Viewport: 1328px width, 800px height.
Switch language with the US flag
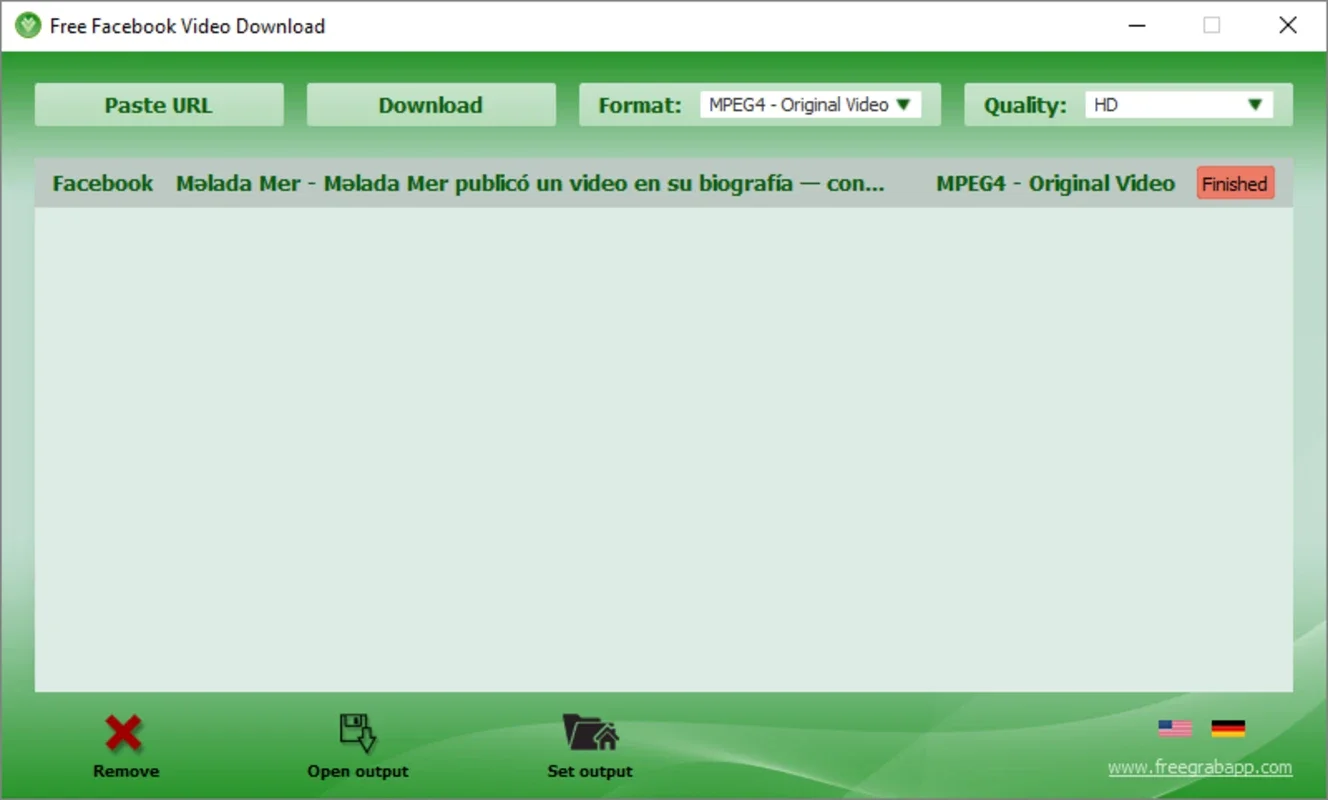(1175, 729)
